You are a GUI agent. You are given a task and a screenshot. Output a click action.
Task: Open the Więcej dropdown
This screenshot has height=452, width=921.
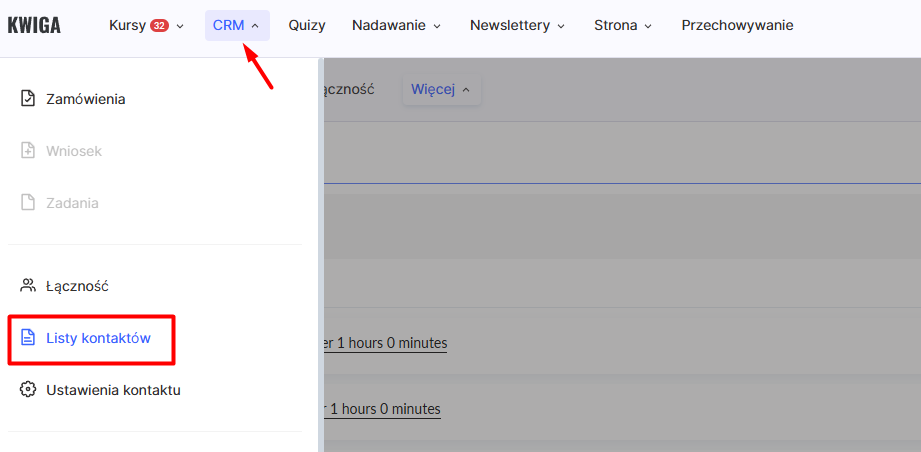441,89
